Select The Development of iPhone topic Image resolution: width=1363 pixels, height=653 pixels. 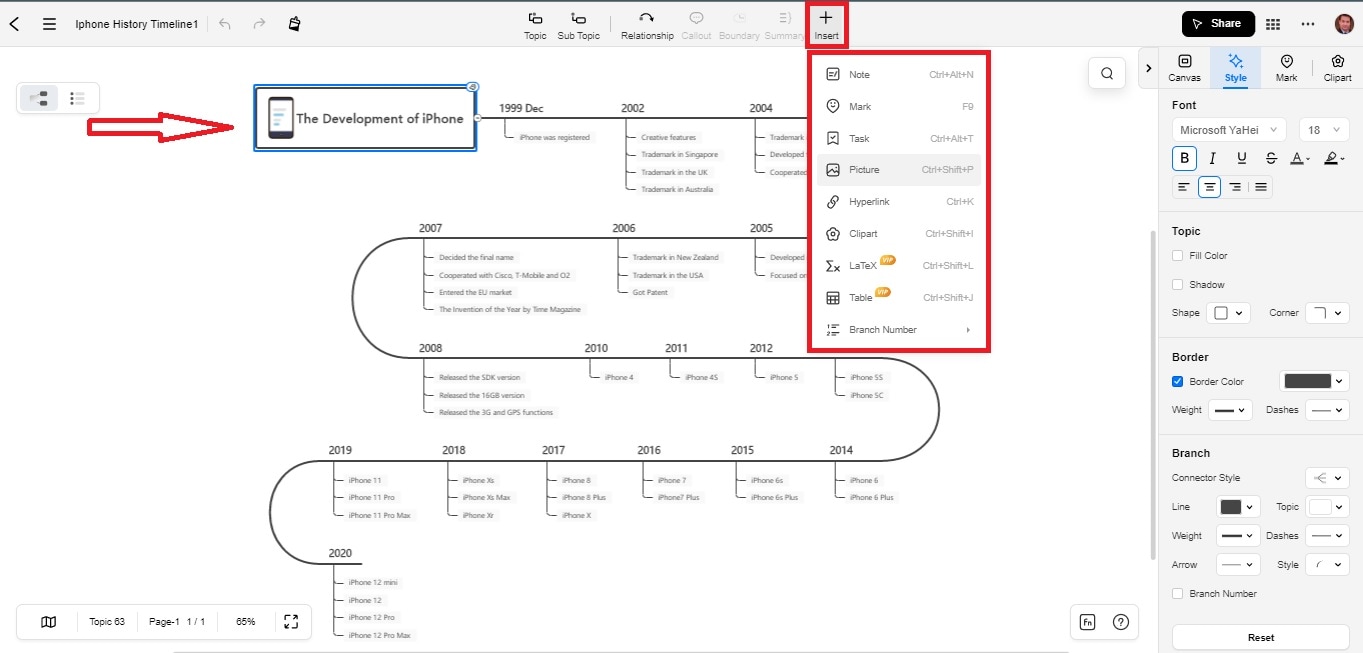[365, 118]
